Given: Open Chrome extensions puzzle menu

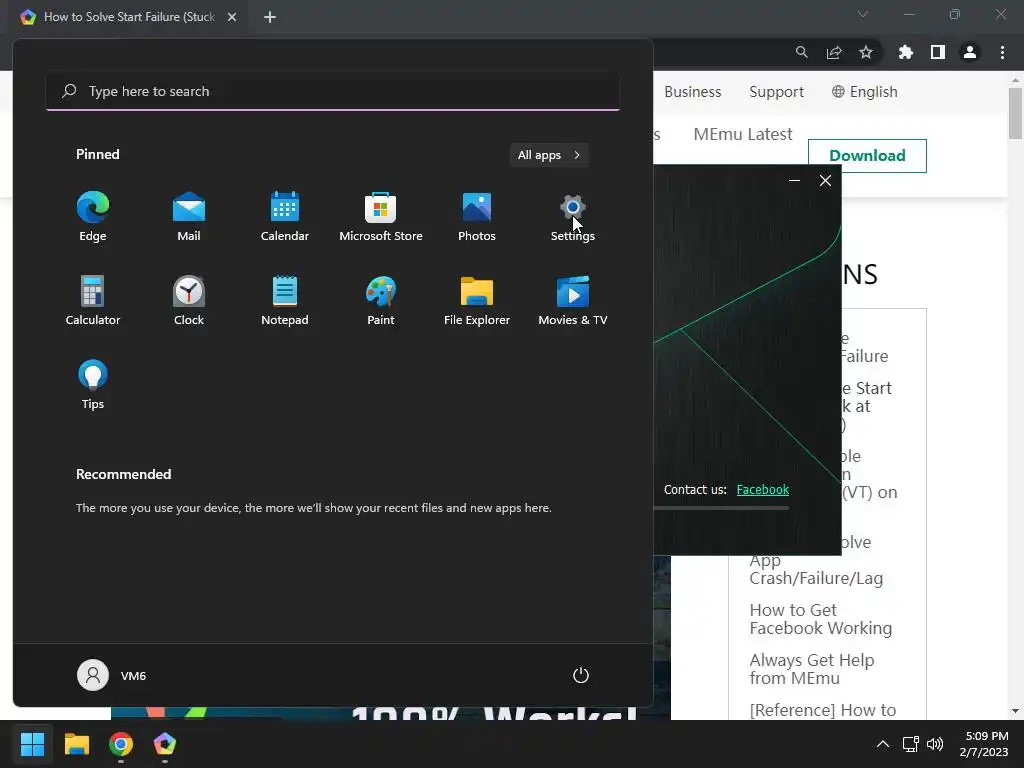Looking at the screenshot, I should [x=906, y=52].
